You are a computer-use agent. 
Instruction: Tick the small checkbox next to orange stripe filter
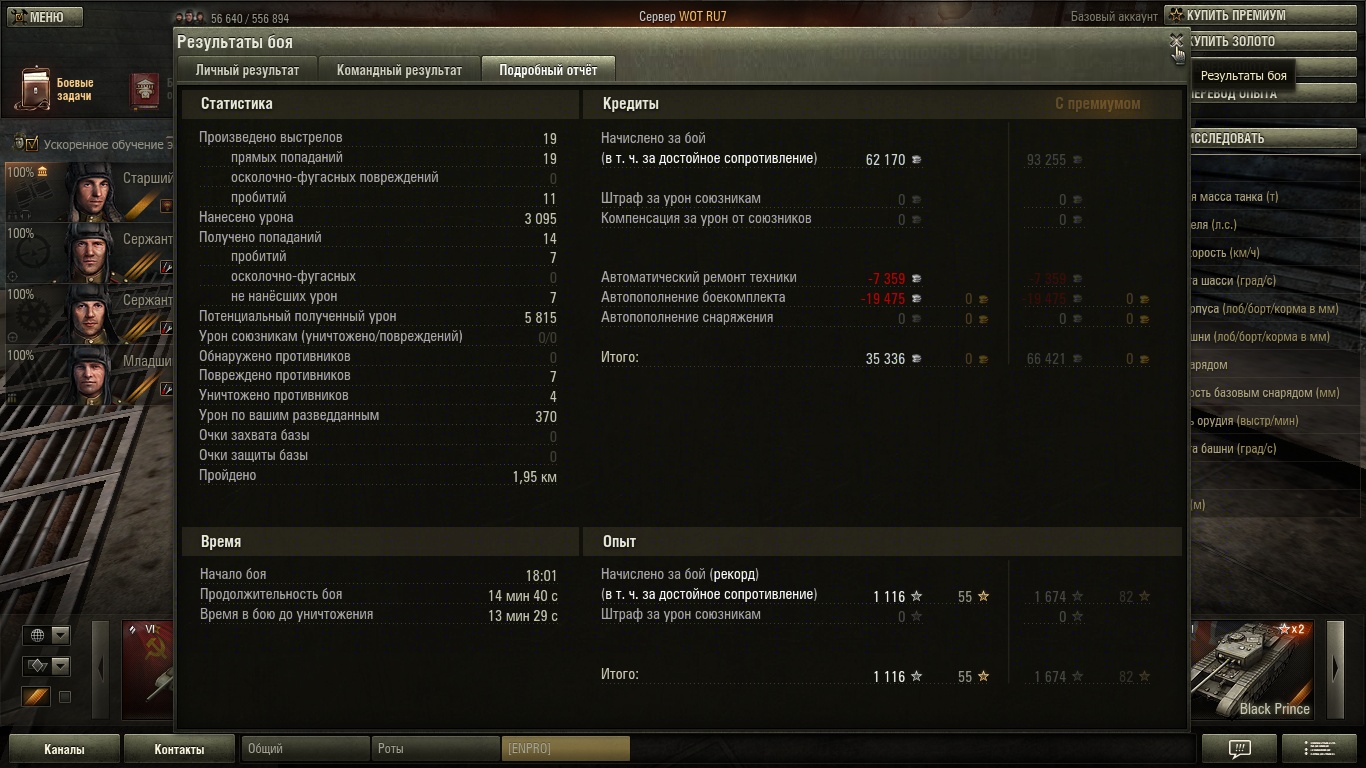point(65,697)
